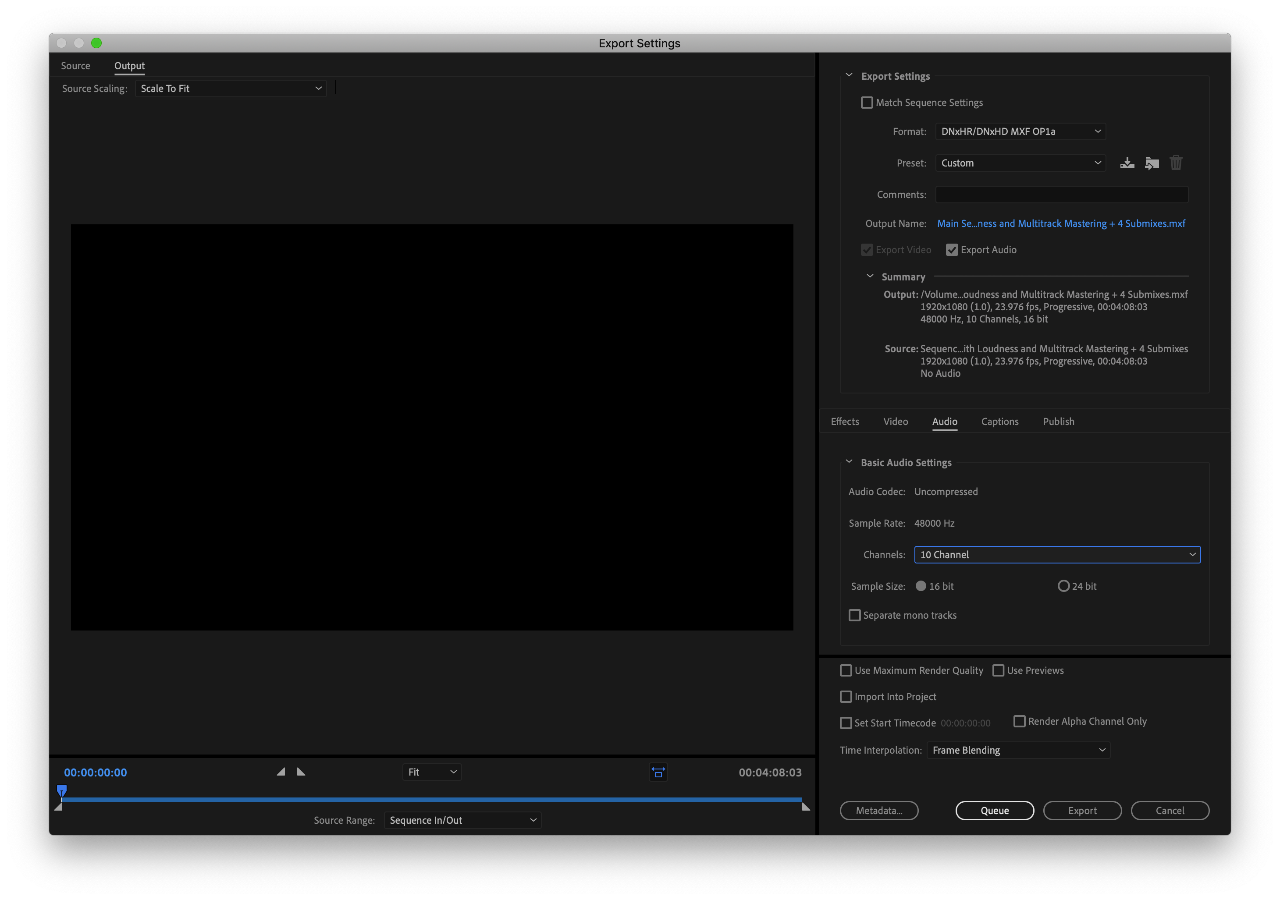This screenshot has height=900, width=1280.
Task: Click the Queue button
Action: click(994, 811)
